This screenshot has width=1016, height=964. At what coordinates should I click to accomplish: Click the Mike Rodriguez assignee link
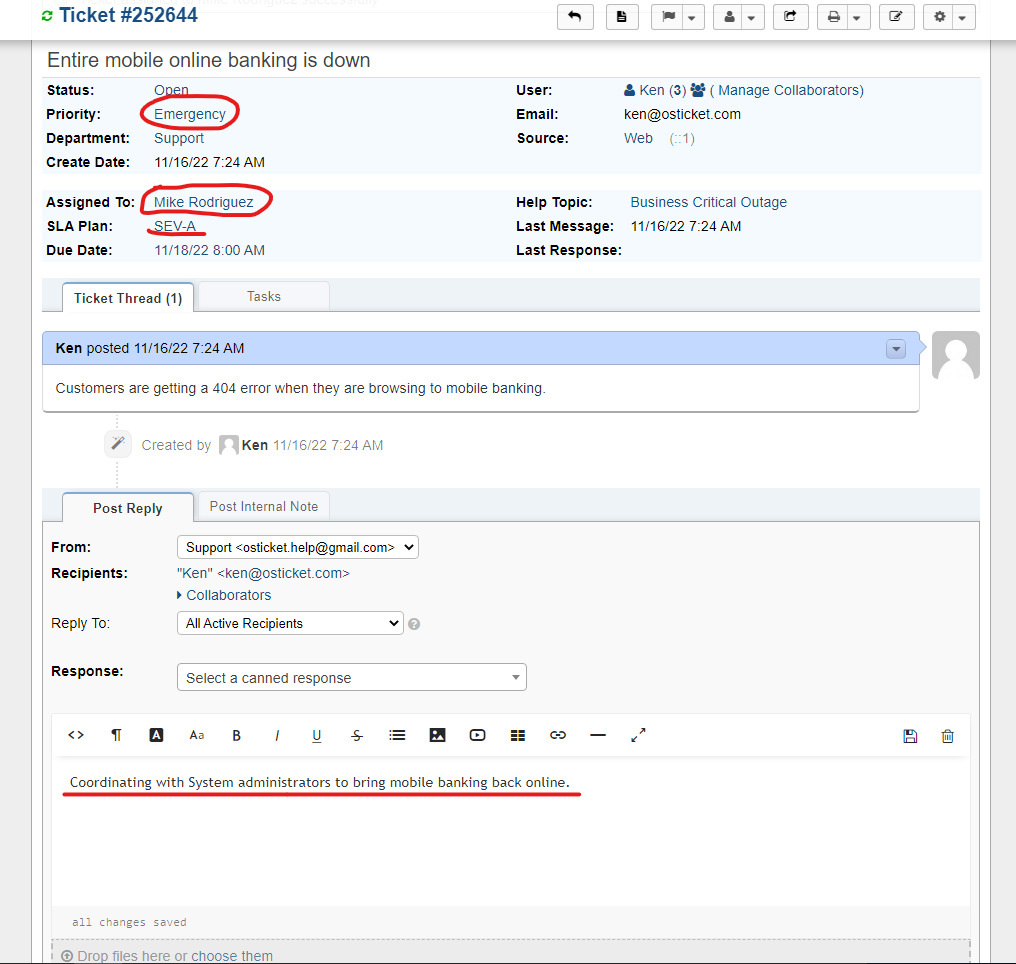pyautogui.click(x=203, y=202)
